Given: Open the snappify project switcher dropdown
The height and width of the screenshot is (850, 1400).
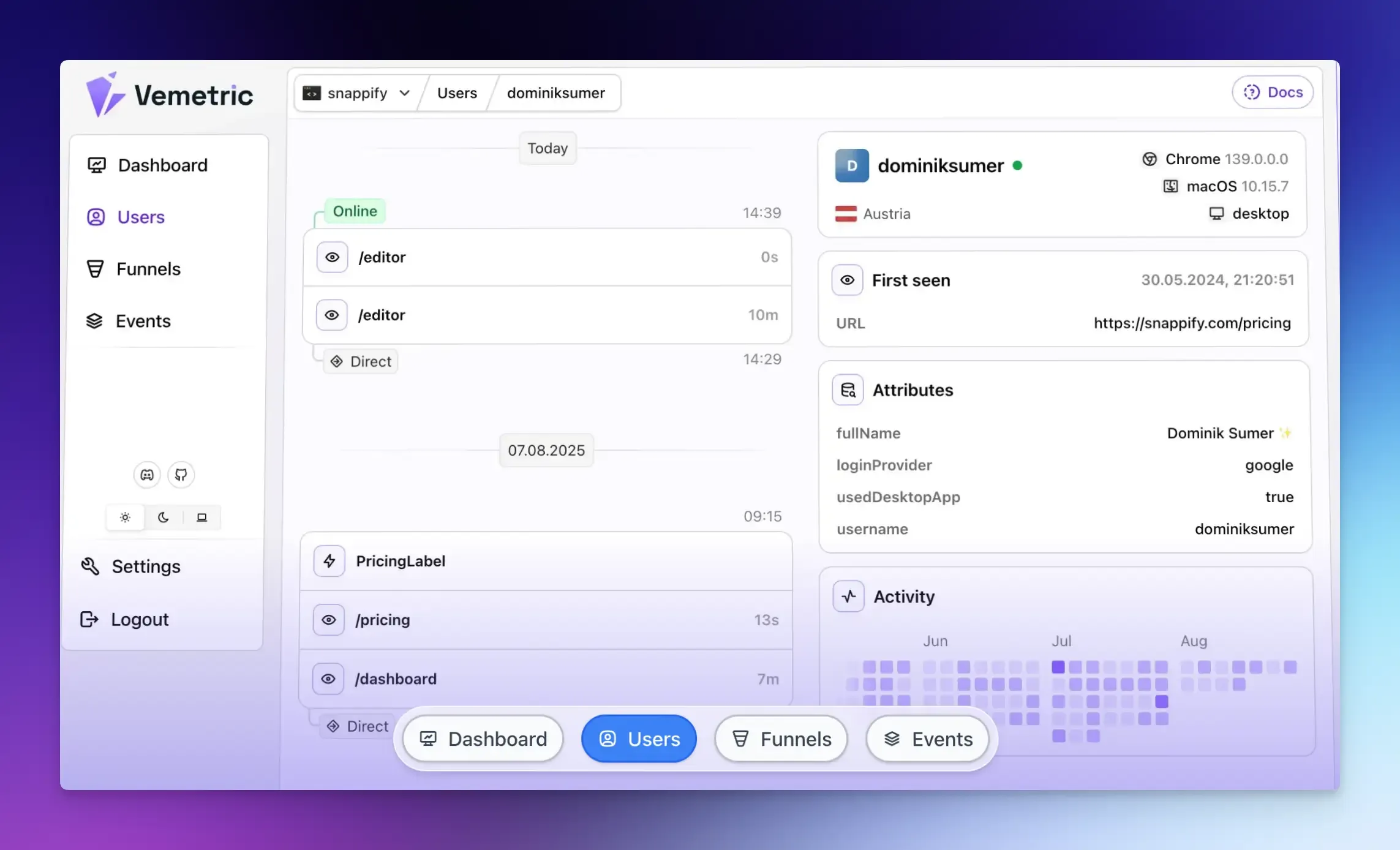Looking at the screenshot, I should click(x=356, y=92).
